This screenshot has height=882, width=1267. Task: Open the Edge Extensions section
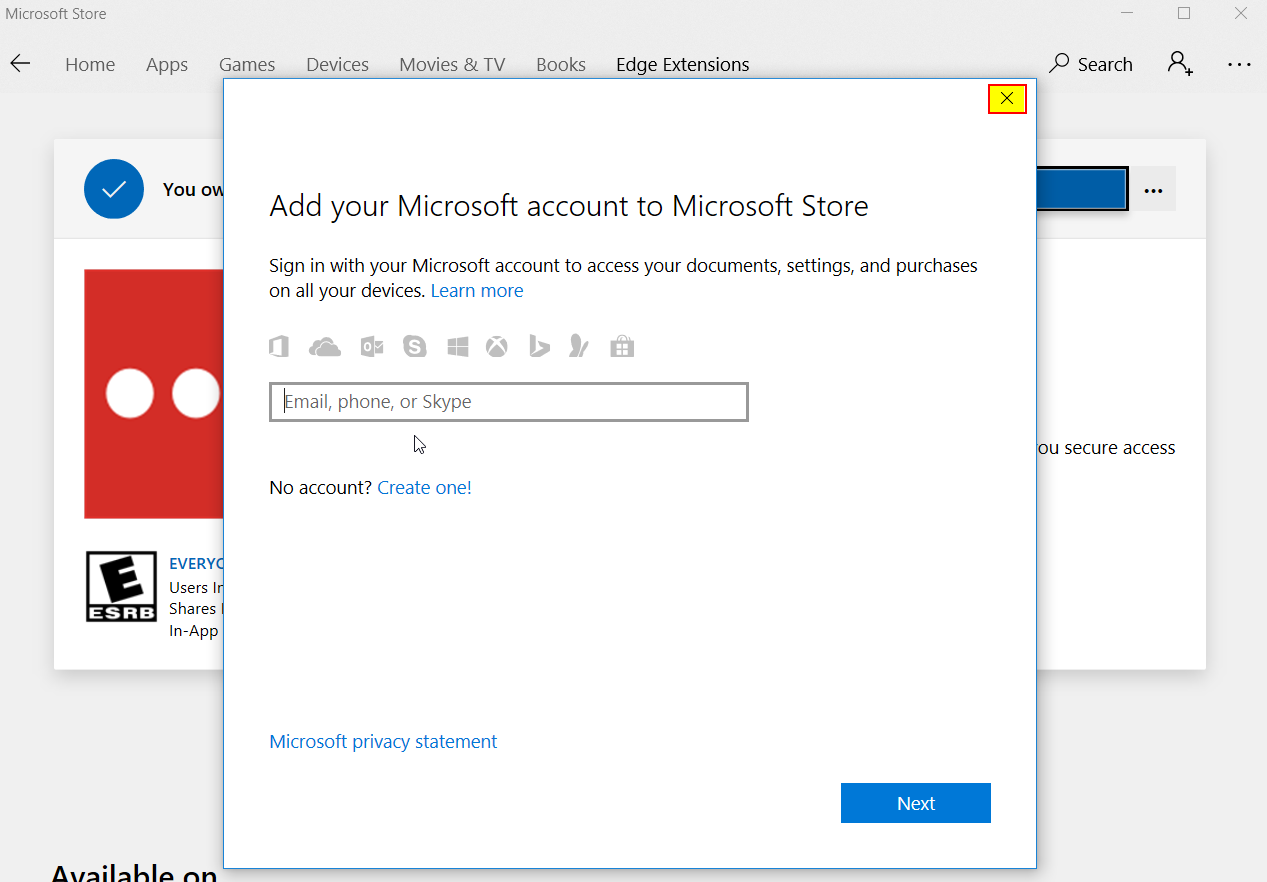click(682, 63)
